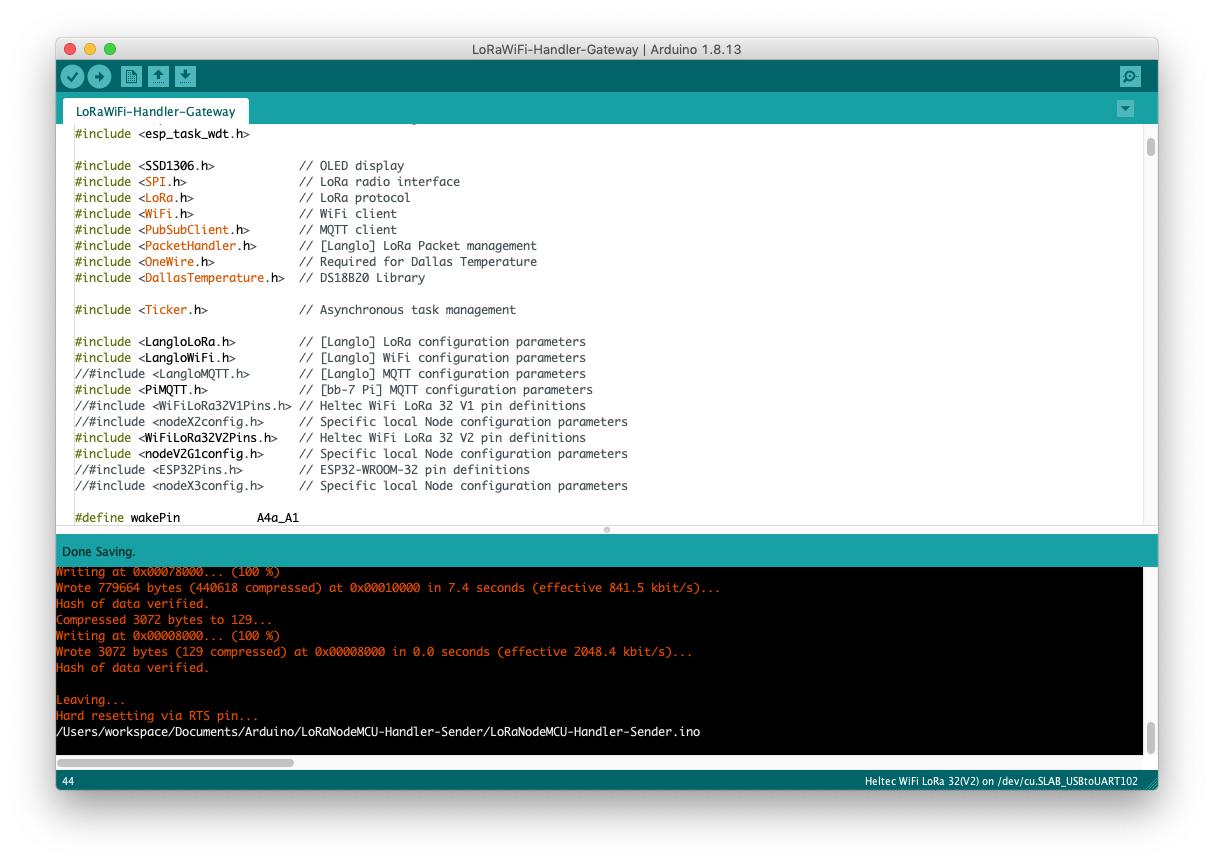Click the #include <WiFi.h> line
Image resolution: width=1214 pixels, height=864 pixels.
coord(235,214)
